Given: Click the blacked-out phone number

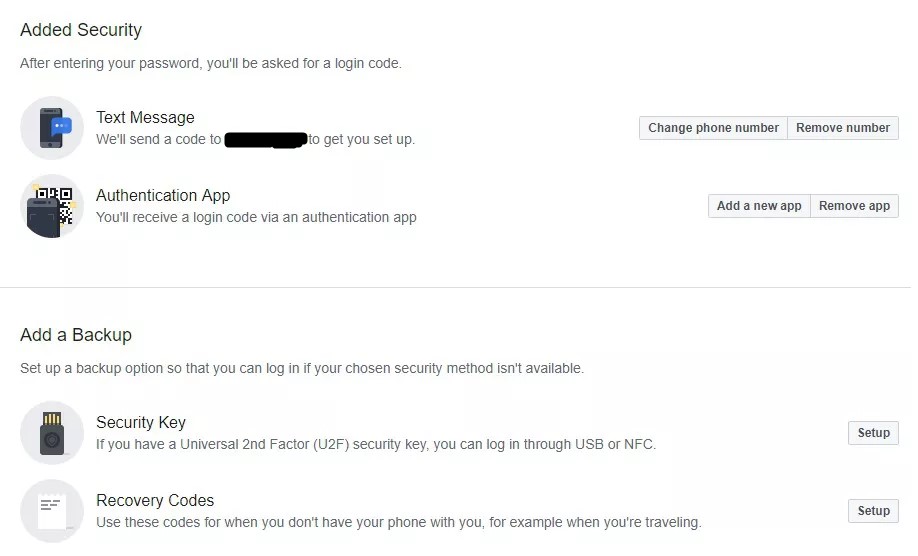Looking at the screenshot, I should (x=266, y=140).
